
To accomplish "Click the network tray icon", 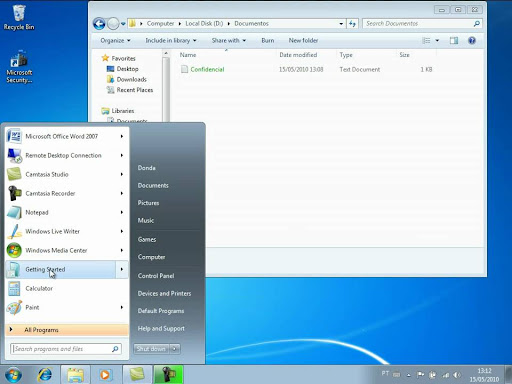I will click(x=445, y=375).
